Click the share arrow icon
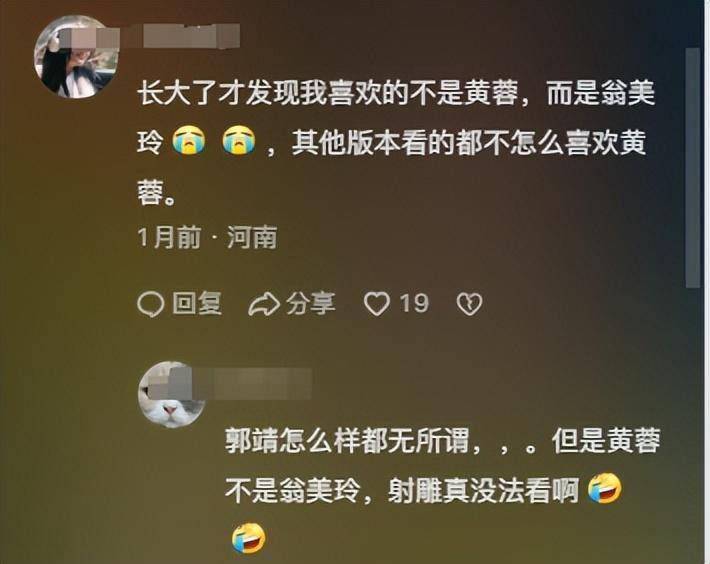The image size is (710, 564). coord(264,304)
